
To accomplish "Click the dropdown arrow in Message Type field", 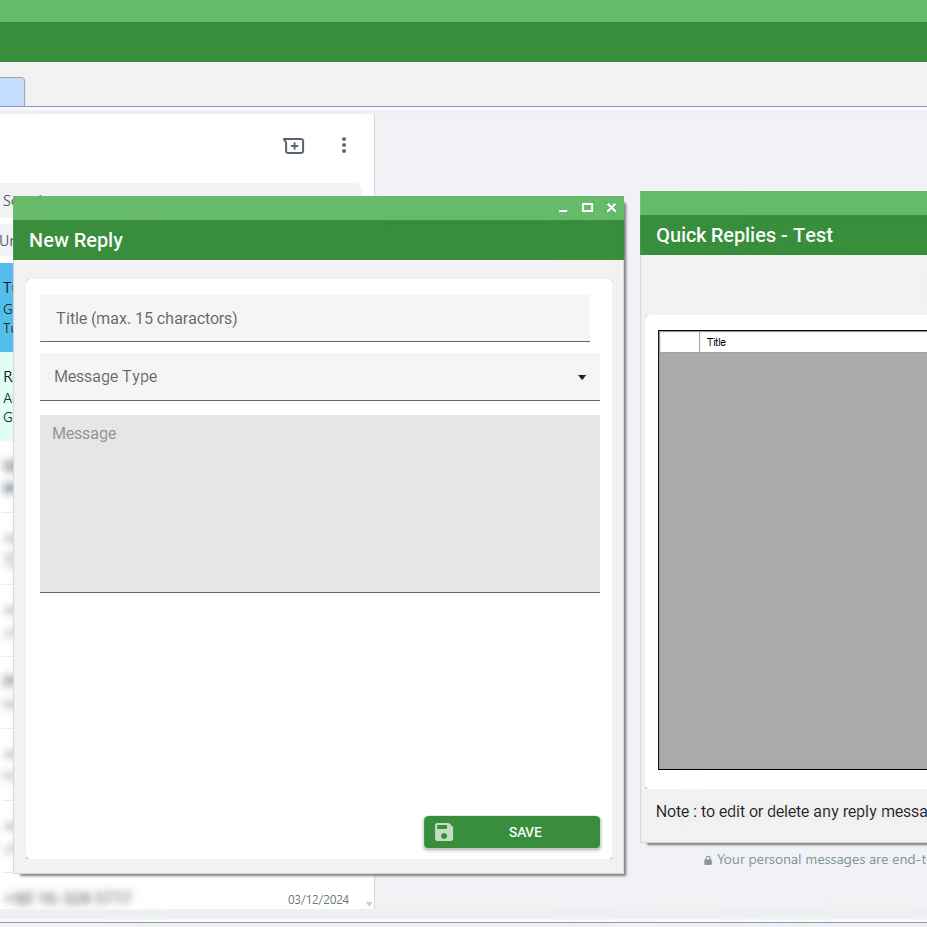I will 582,378.
